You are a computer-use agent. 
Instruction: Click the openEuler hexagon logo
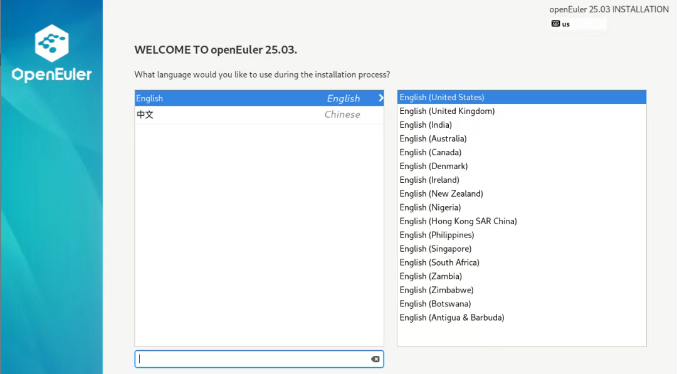point(52,43)
